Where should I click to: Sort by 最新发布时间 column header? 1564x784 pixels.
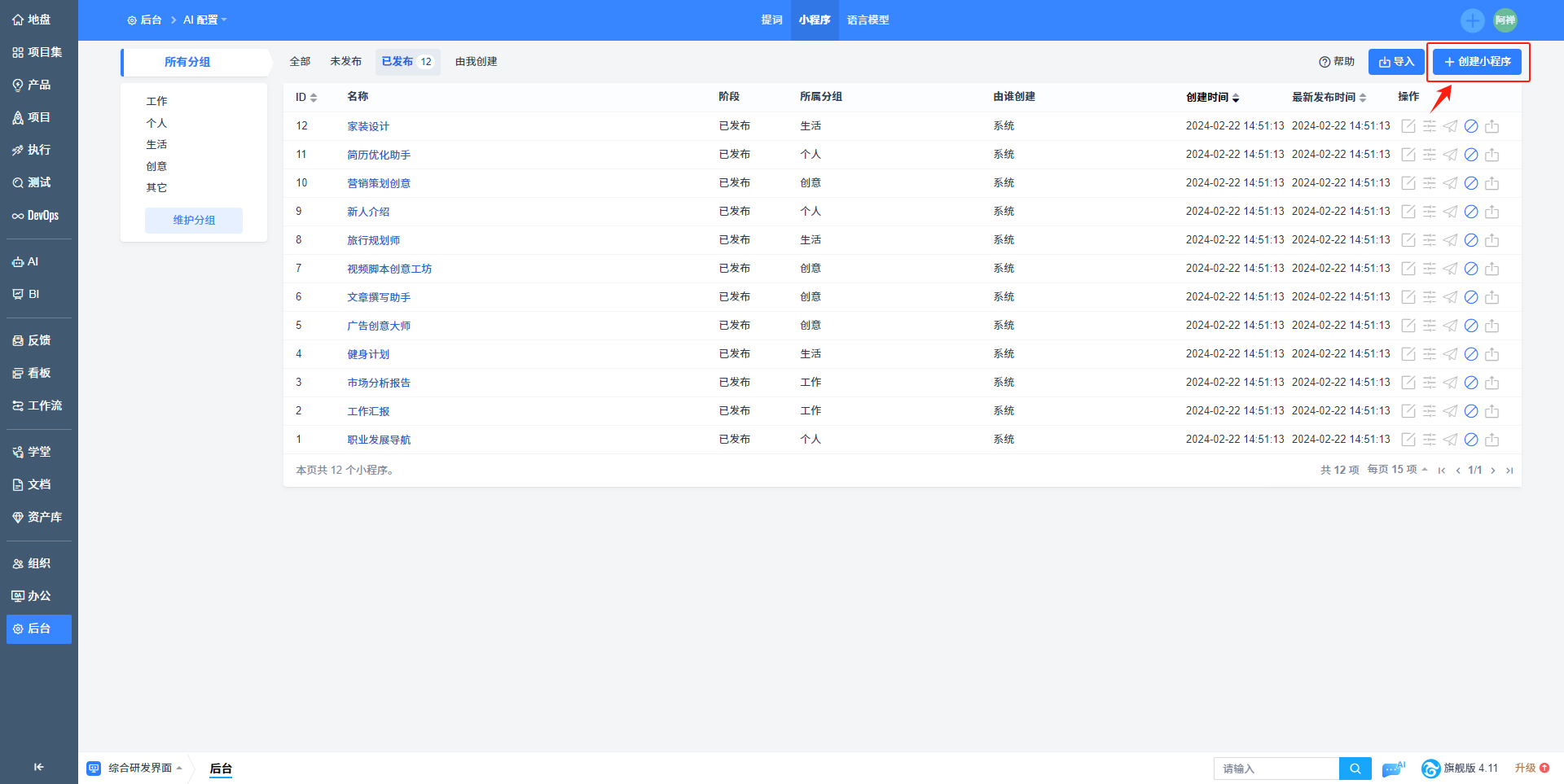coord(1329,98)
